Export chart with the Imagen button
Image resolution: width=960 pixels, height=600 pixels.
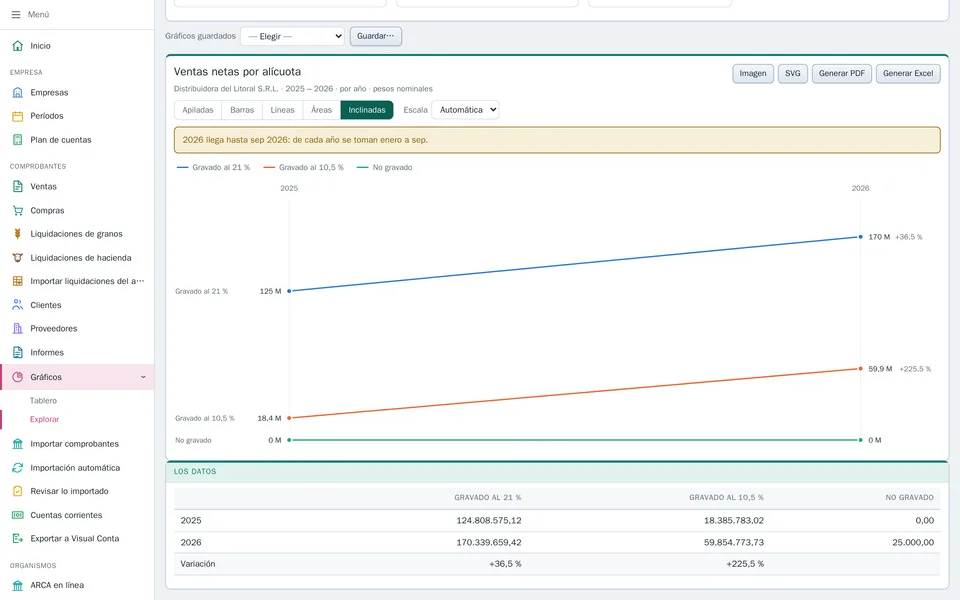click(x=753, y=73)
